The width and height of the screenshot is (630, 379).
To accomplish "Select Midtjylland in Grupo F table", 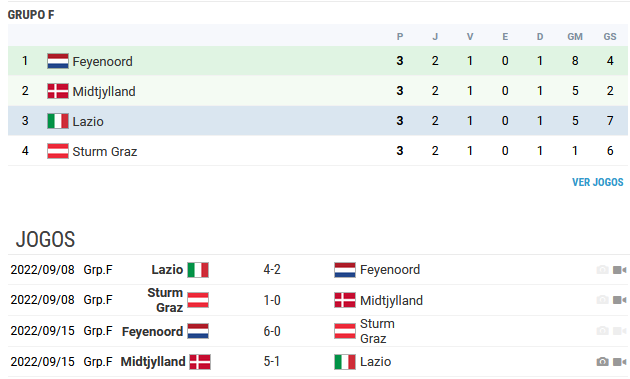I will 104,92.
